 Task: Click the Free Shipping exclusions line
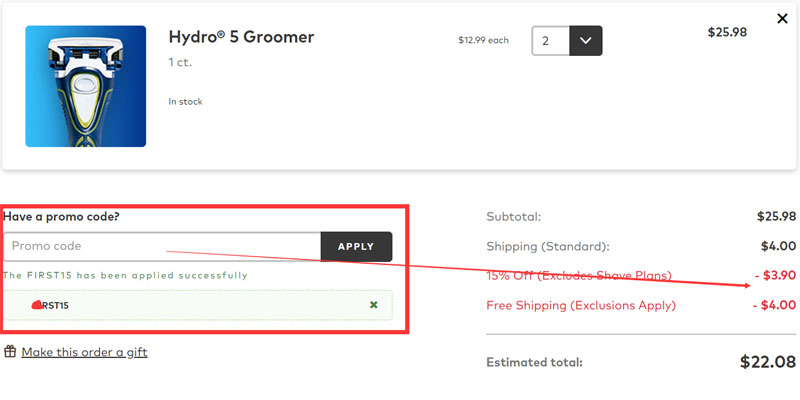(x=580, y=305)
